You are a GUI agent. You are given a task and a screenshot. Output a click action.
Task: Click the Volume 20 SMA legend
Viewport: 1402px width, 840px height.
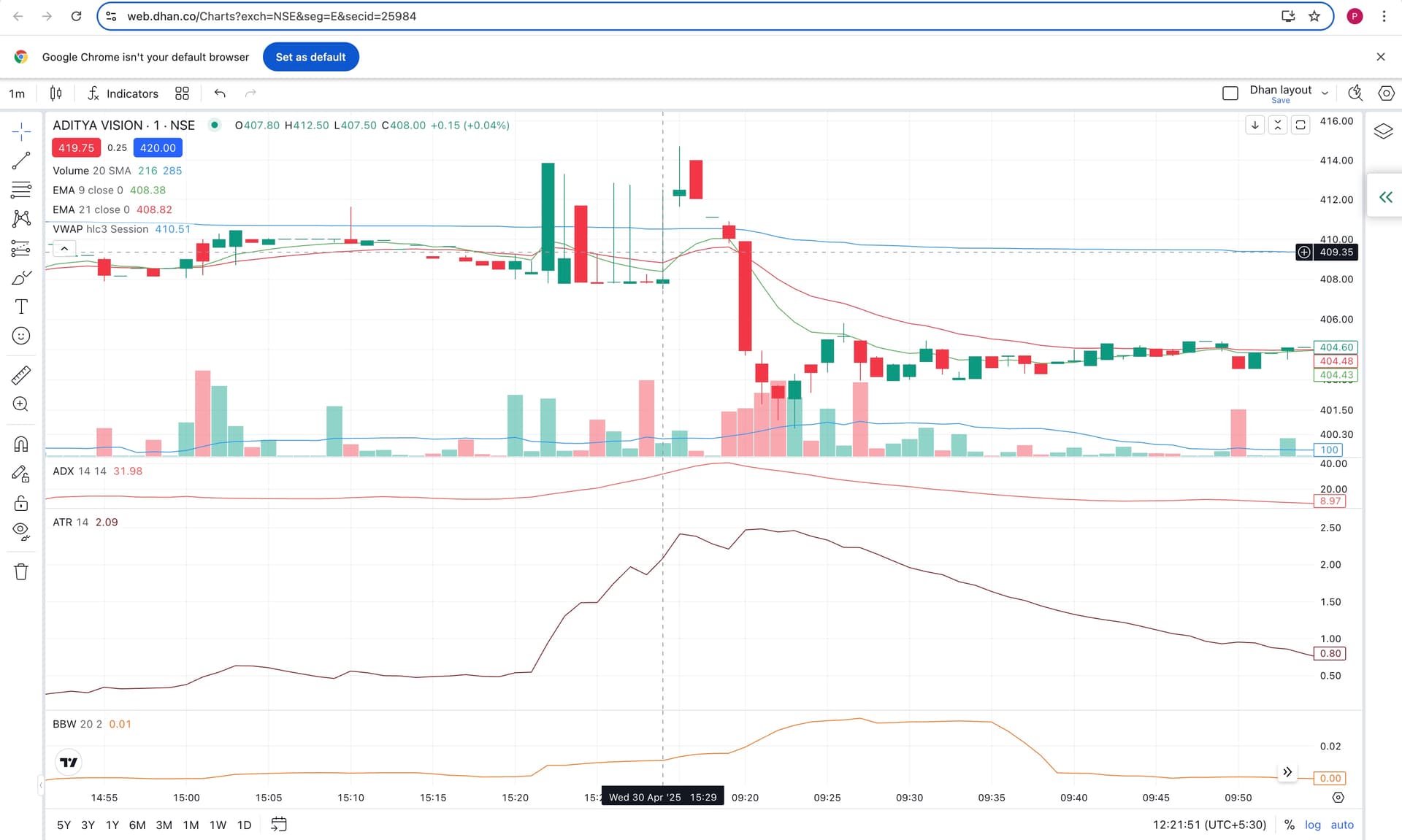tap(92, 170)
